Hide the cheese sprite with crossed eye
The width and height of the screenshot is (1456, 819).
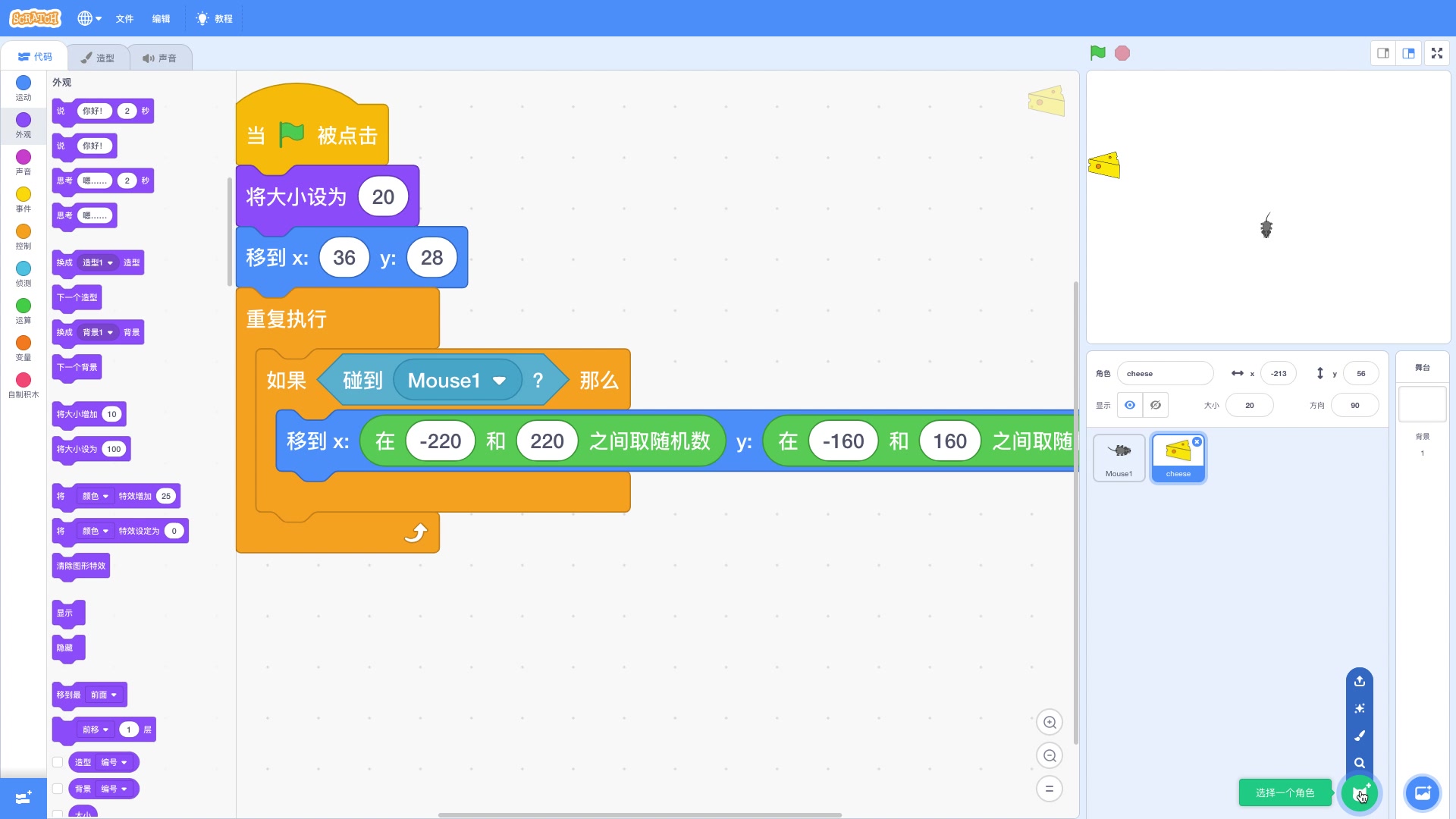click(1155, 405)
